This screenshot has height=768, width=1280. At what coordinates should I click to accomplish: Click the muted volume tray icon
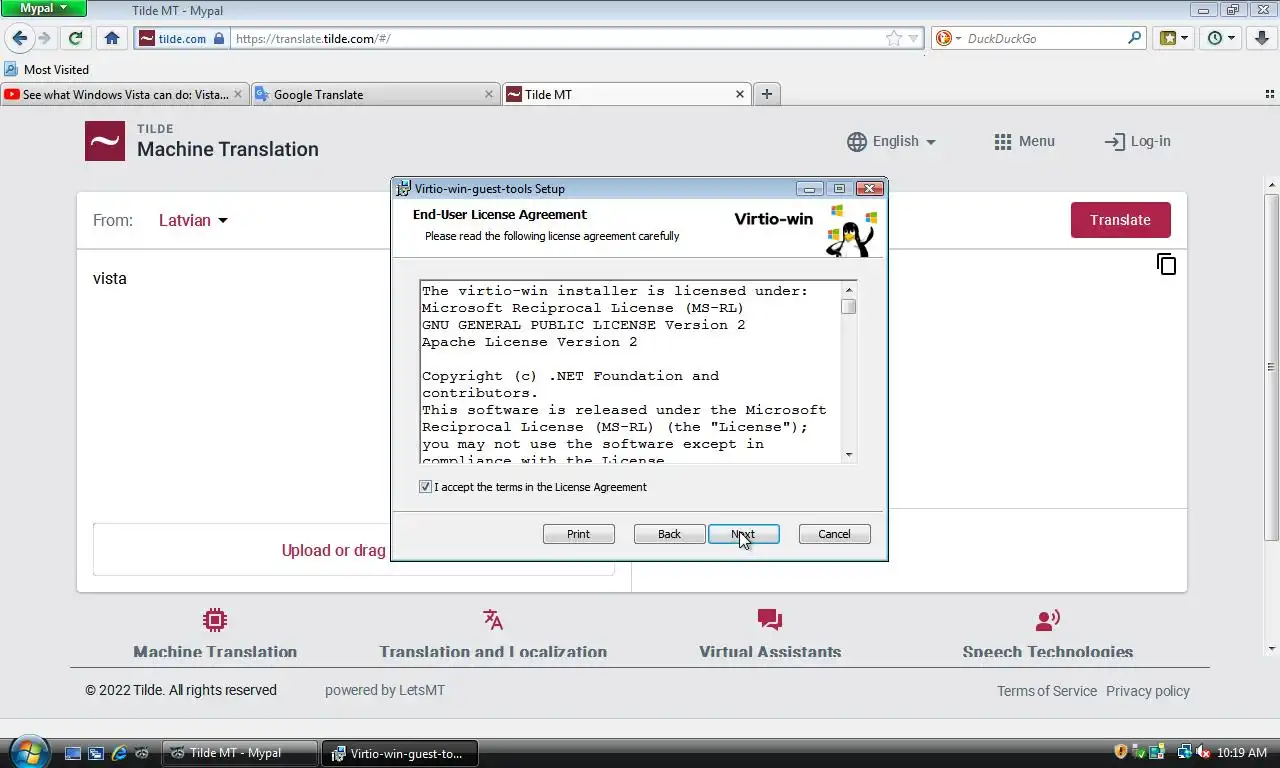[1203, 752]
